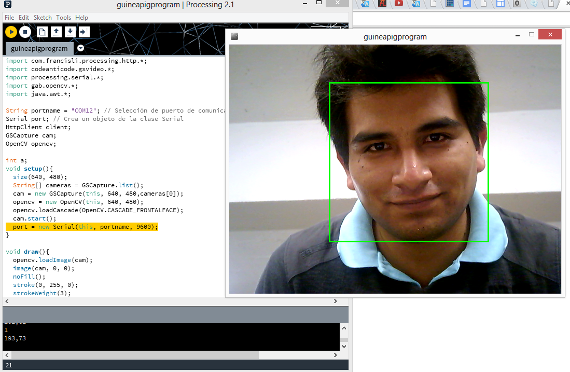Click the 'String portname' code line

(116, 111)
